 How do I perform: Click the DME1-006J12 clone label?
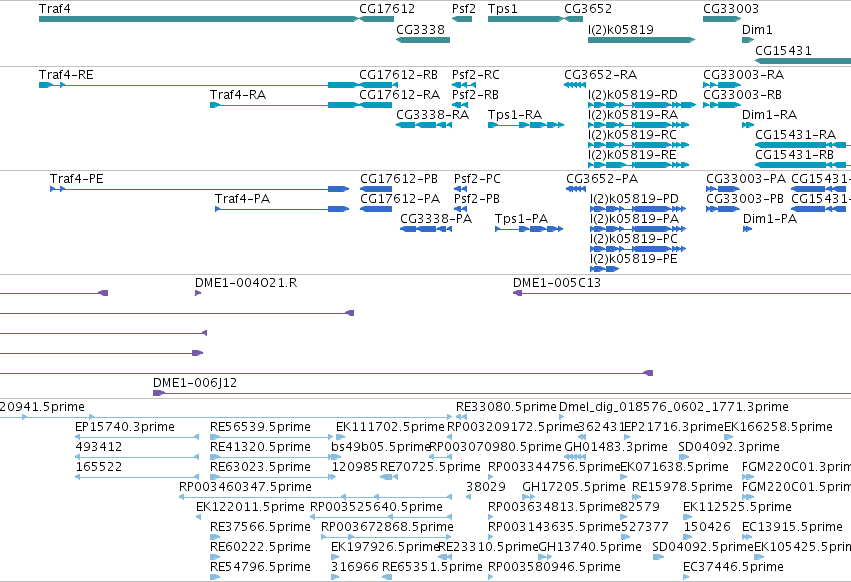click(195, 383)
